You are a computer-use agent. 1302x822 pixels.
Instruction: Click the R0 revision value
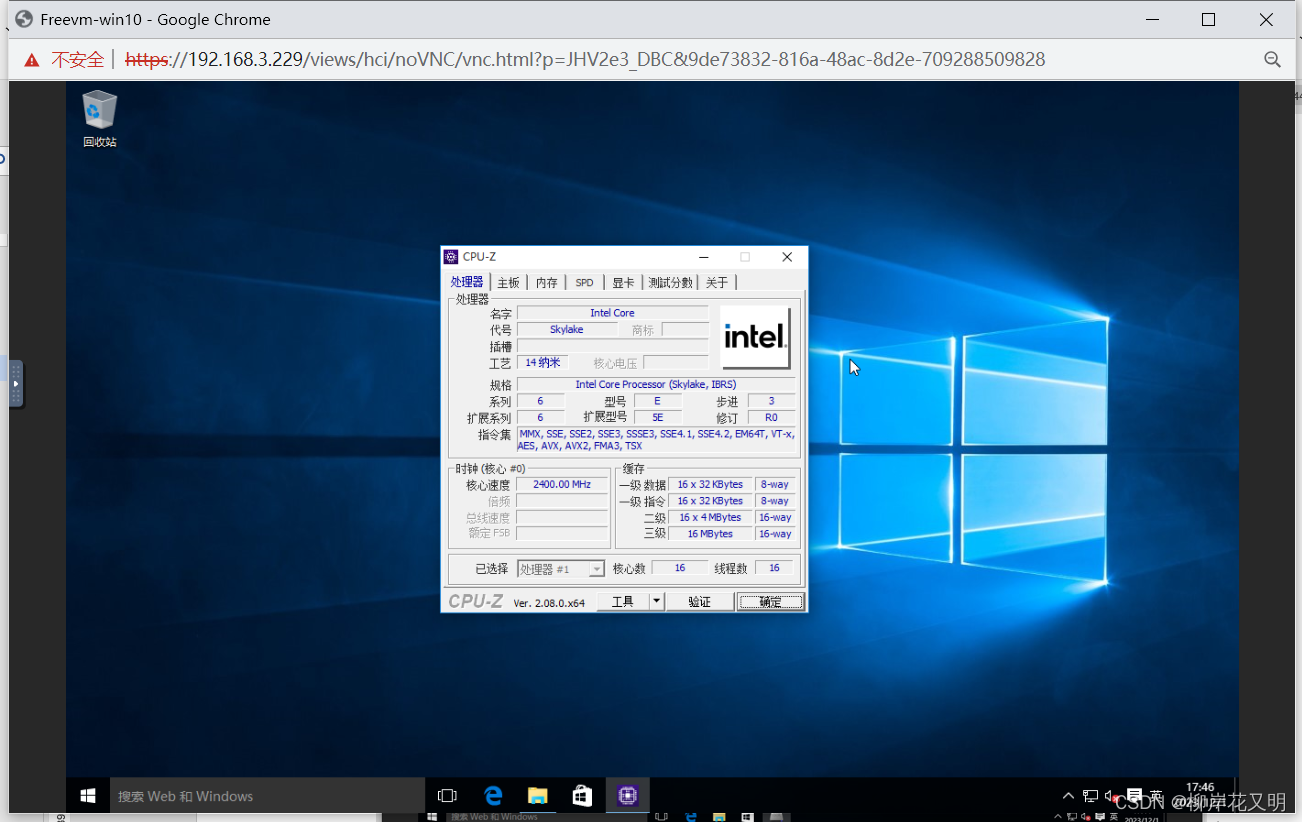771,417
